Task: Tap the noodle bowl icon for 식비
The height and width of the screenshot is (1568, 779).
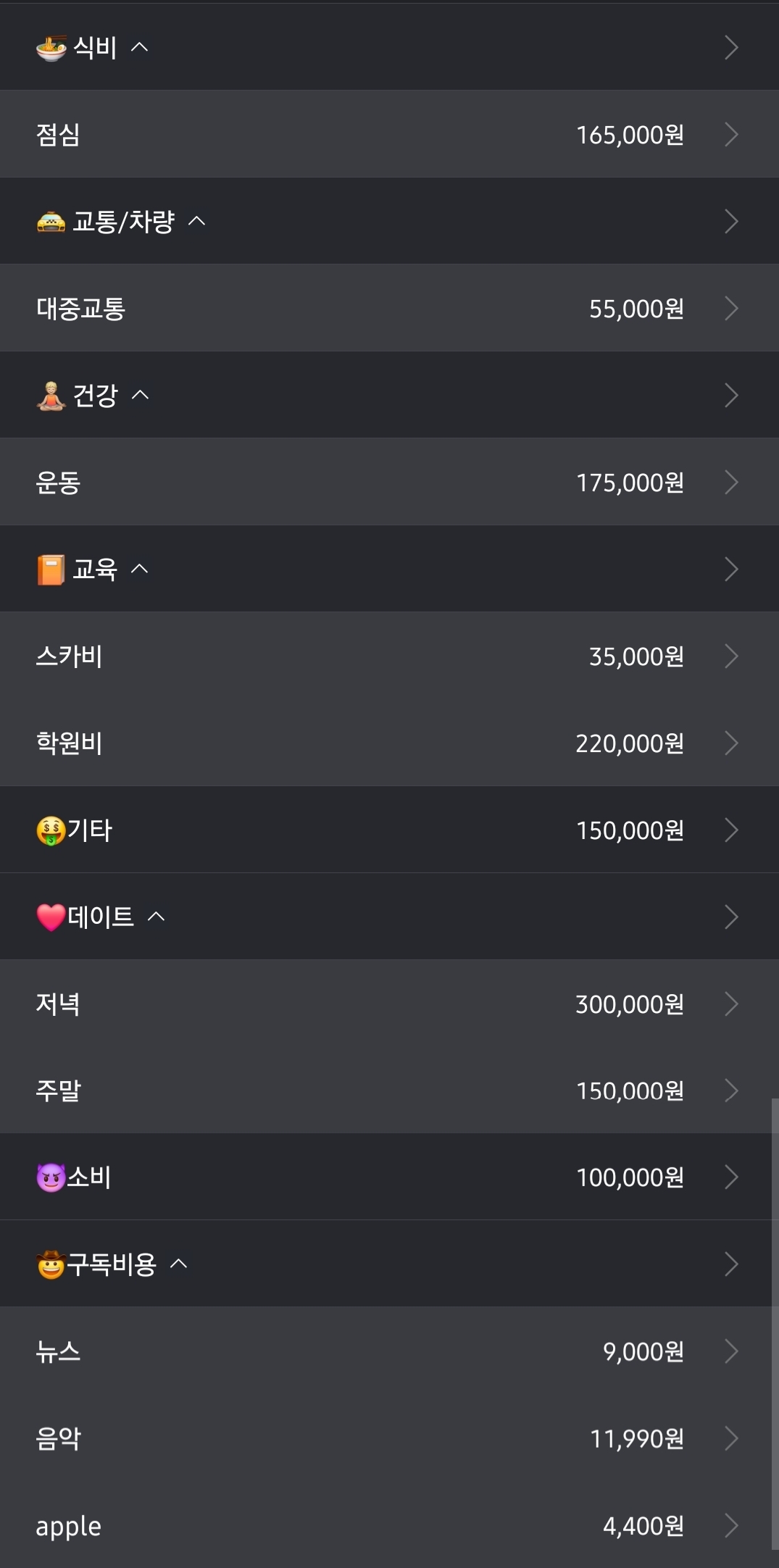Action: coord(51,48)
